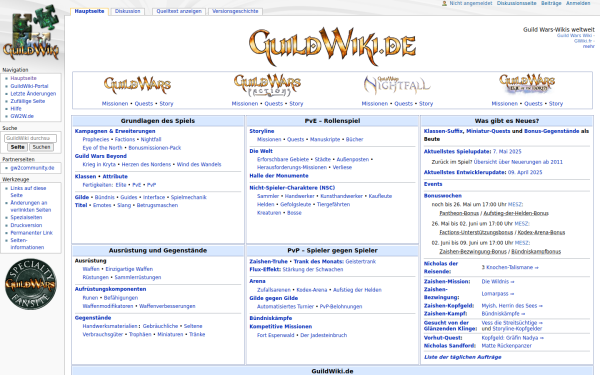Viewport: 600px width, 375px height.
Task: Open the Eye of the North logo
Action: (527, 84)
